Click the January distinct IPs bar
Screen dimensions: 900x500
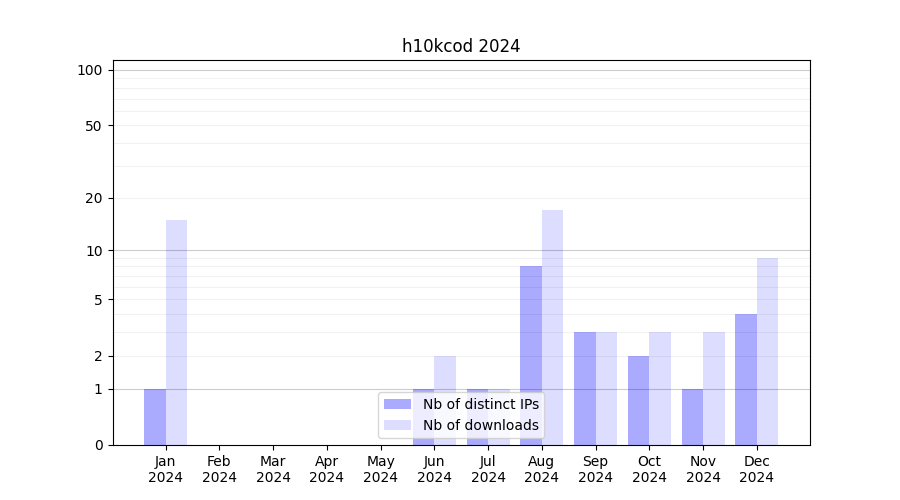tap(155, 417)
